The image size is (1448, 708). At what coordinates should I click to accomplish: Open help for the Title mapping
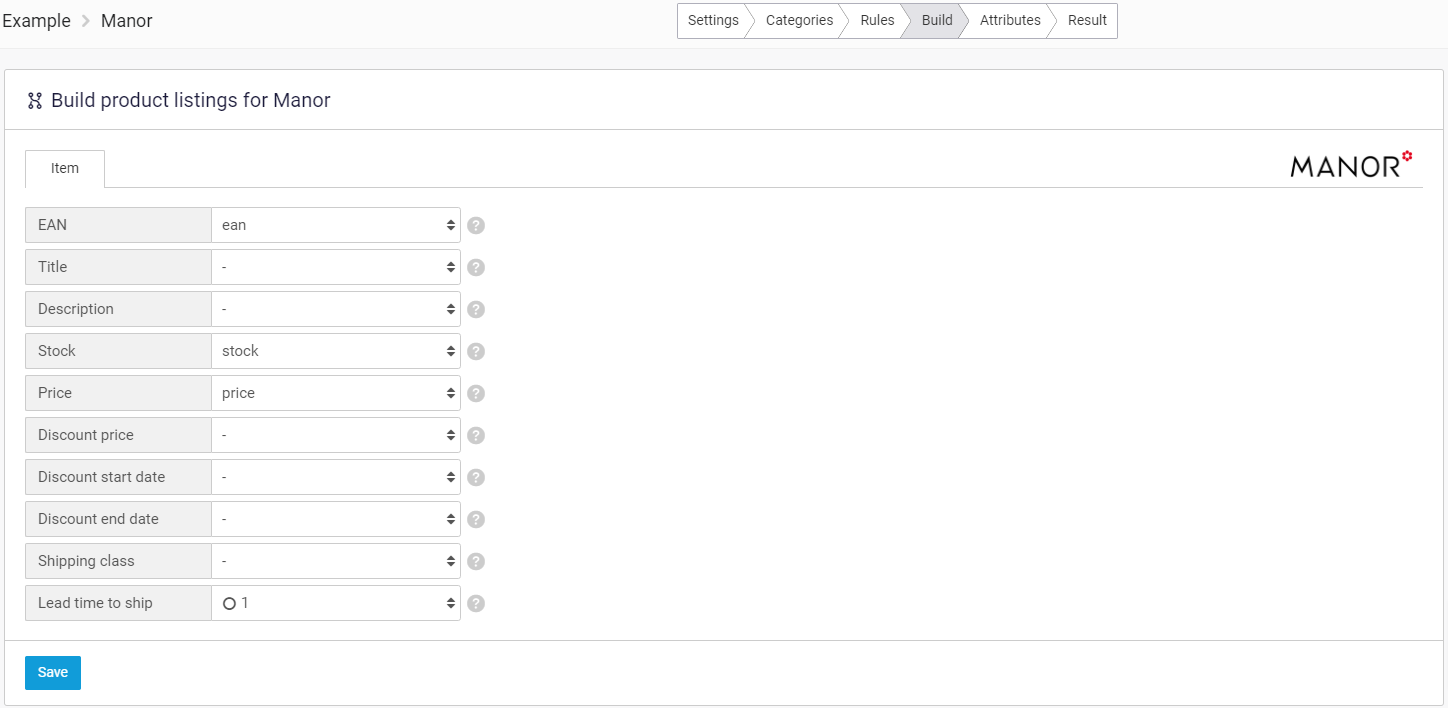point(475,267)
